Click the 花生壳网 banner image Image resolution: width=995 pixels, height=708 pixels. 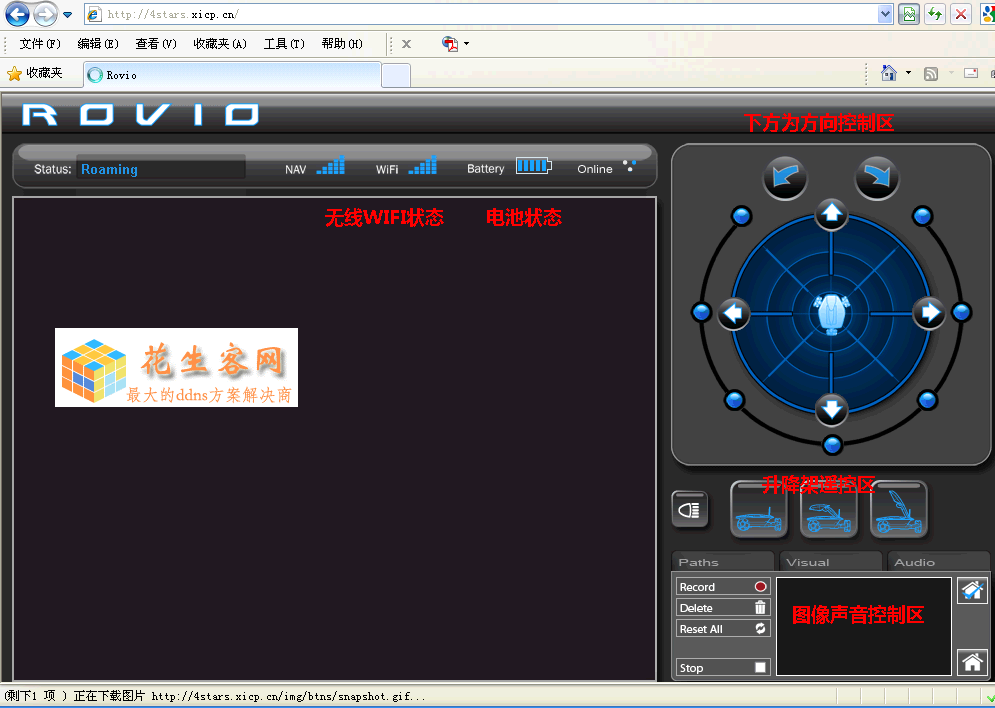click(x=176, y=367)
